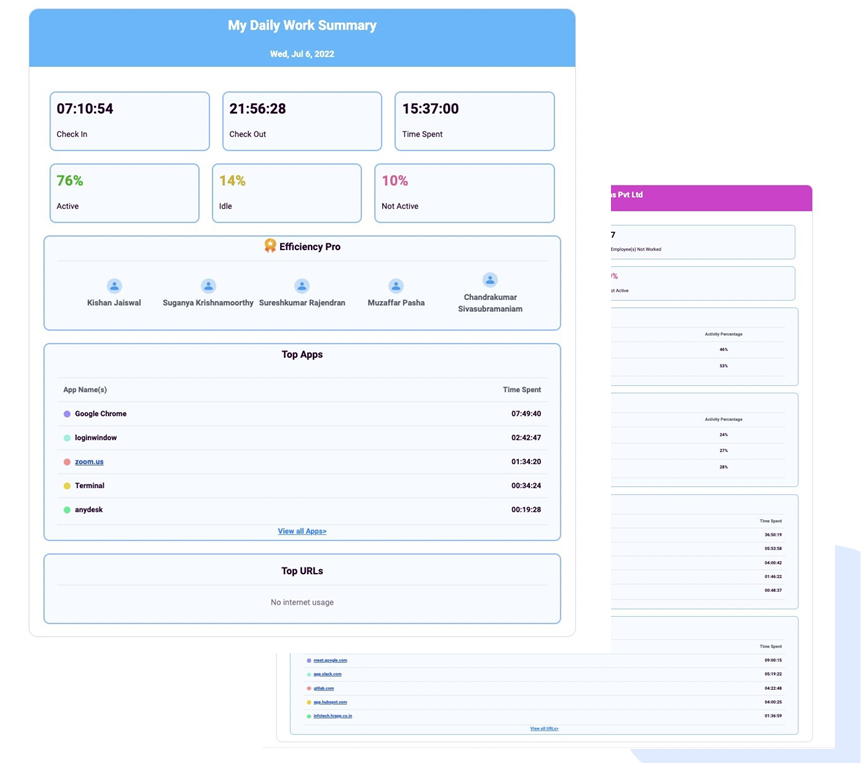Screen dimensions: 862x764
Task: Open the View all URLs link
Action: [x=544, y=729]
